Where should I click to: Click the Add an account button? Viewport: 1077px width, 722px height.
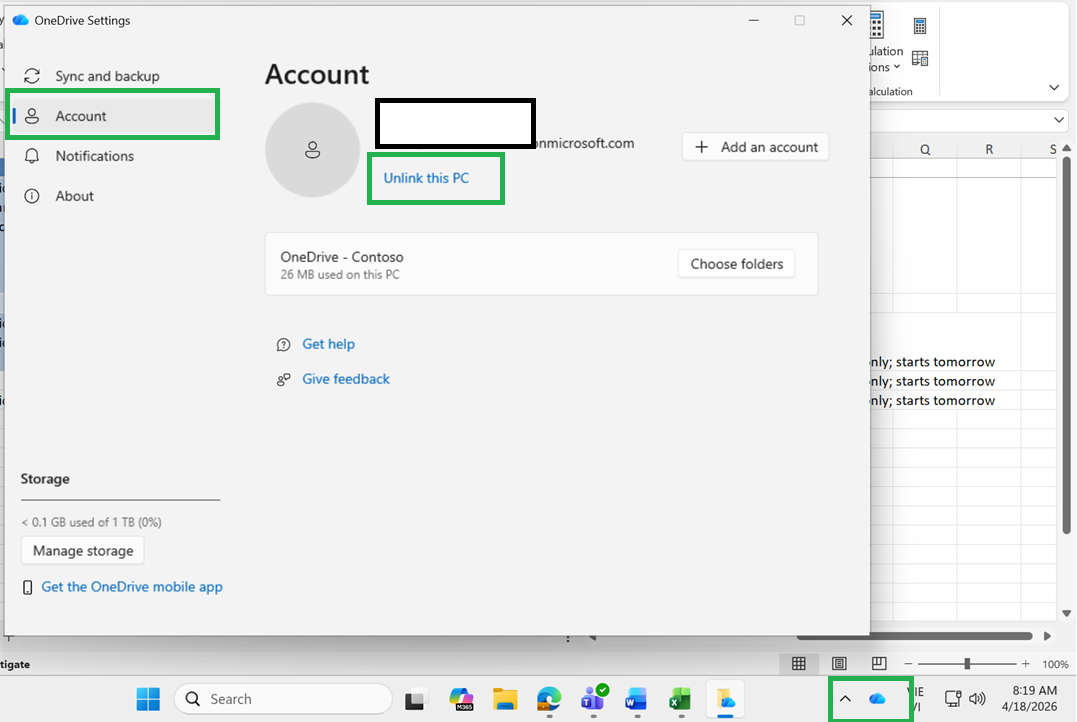(756, 147)
